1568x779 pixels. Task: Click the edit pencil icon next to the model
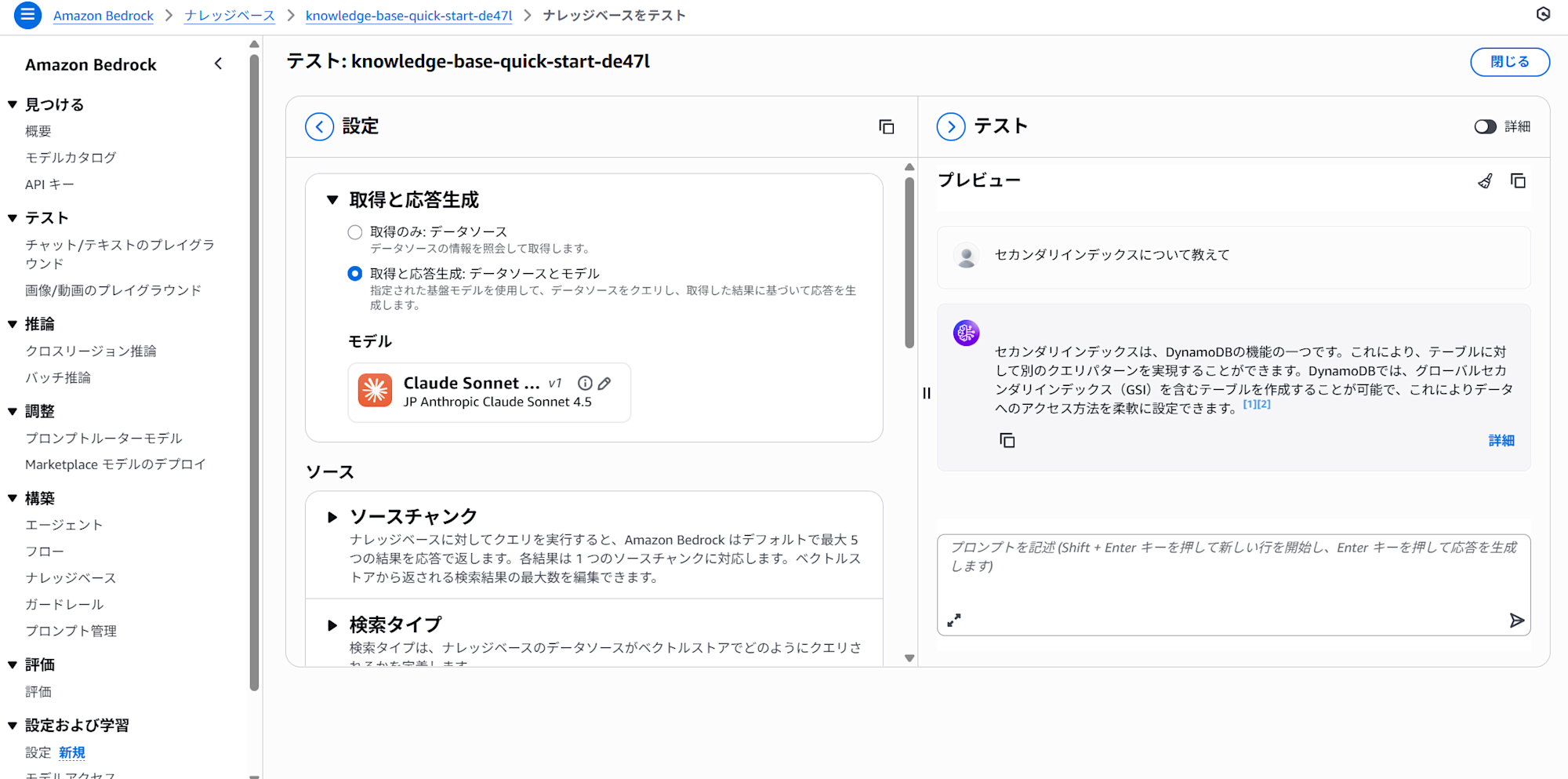point(604,384)
